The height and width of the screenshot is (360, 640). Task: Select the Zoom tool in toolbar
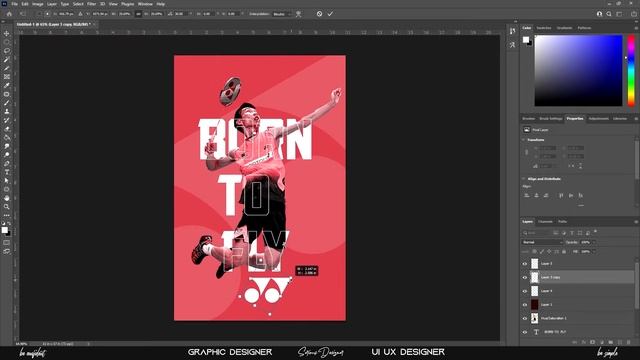point(7,207)
